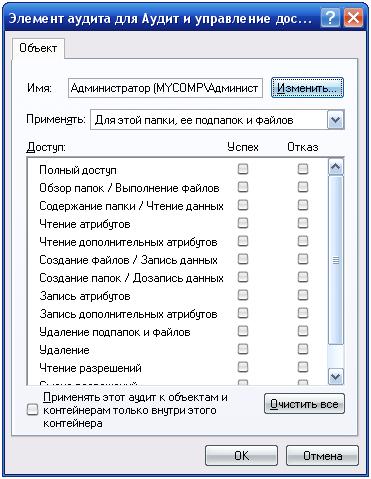
Task: Enable apply audit only within this container checkbox
Action: click(32, 410)
